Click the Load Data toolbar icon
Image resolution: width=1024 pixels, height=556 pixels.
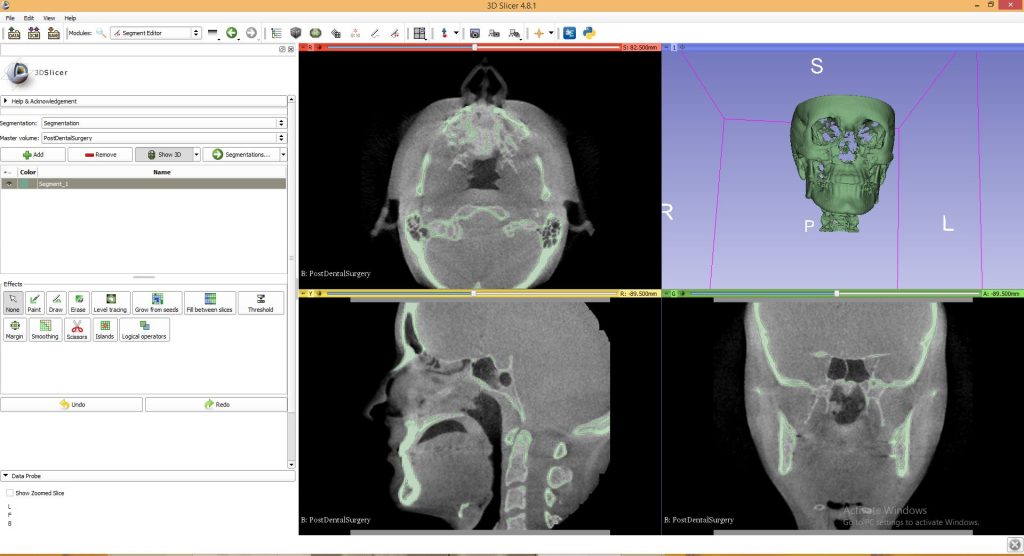pyautogui.click(x=14, y=33)
